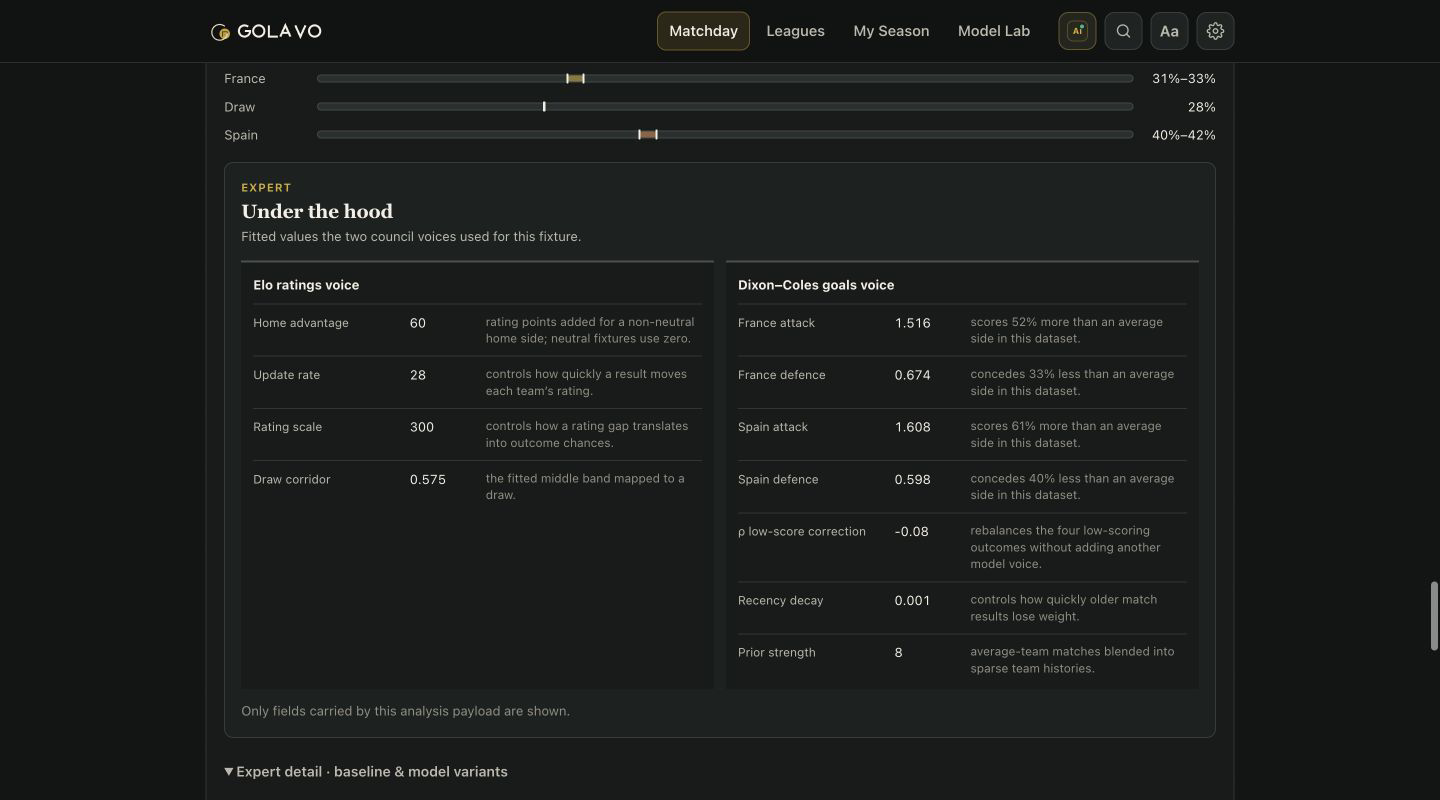The width and height of the screenshot is (1440, 800).
Task: Click the France attack value 1.516
Action: 912,323
